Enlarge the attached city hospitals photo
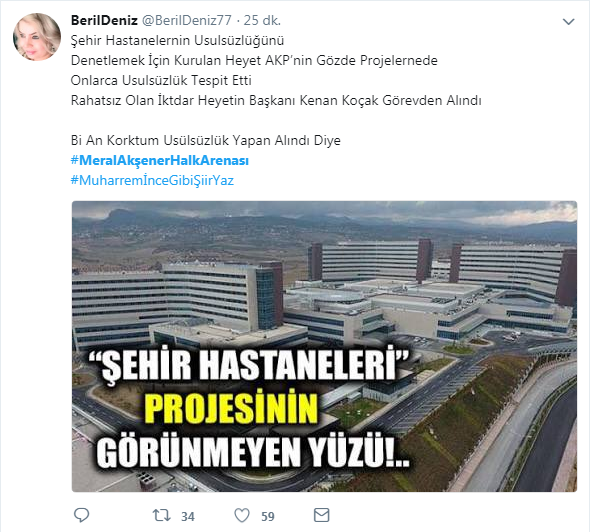 324,347
